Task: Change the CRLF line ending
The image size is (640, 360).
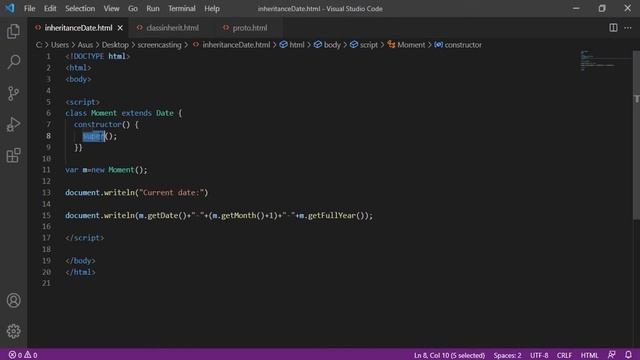Action: pos(564,355)
